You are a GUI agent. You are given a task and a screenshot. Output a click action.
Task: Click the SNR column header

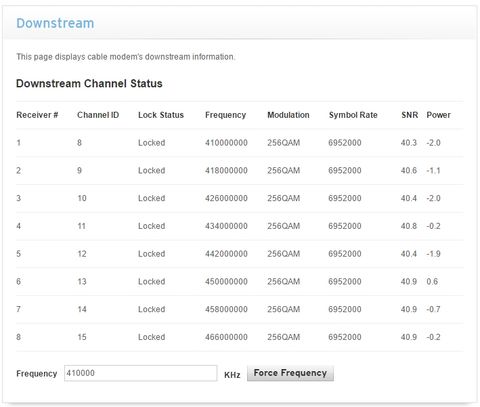click(x=410, y=115)
